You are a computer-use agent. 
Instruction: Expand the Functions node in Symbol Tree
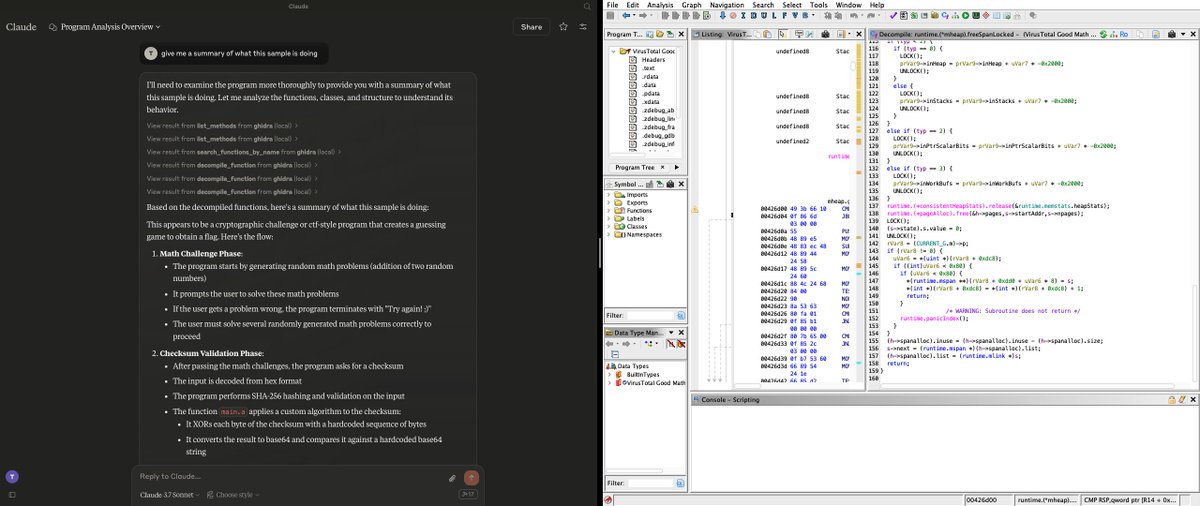[x=609, y=211]
